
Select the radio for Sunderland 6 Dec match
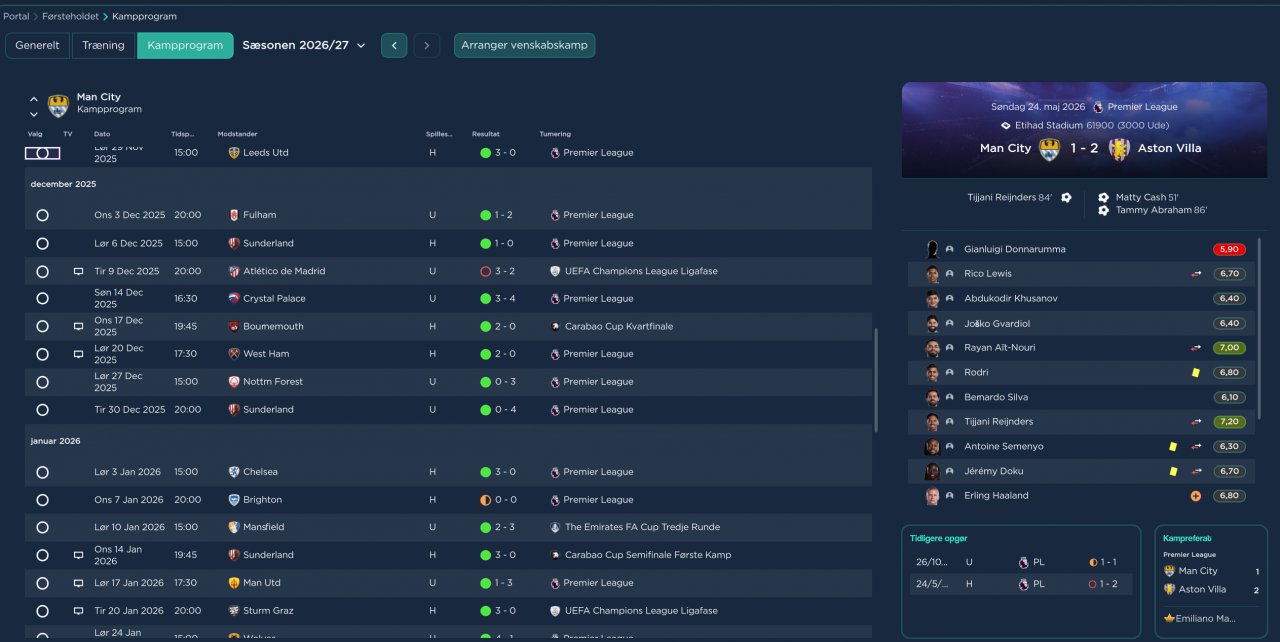tap(42, 243)
